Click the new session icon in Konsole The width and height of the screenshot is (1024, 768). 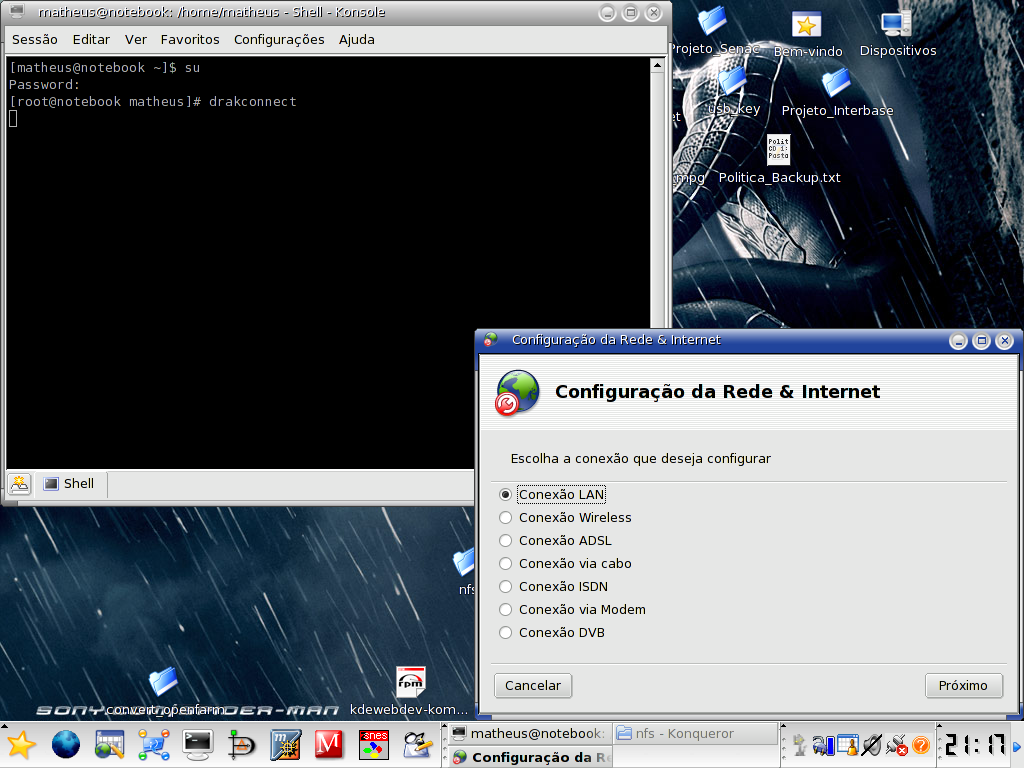tap(20, 484)
